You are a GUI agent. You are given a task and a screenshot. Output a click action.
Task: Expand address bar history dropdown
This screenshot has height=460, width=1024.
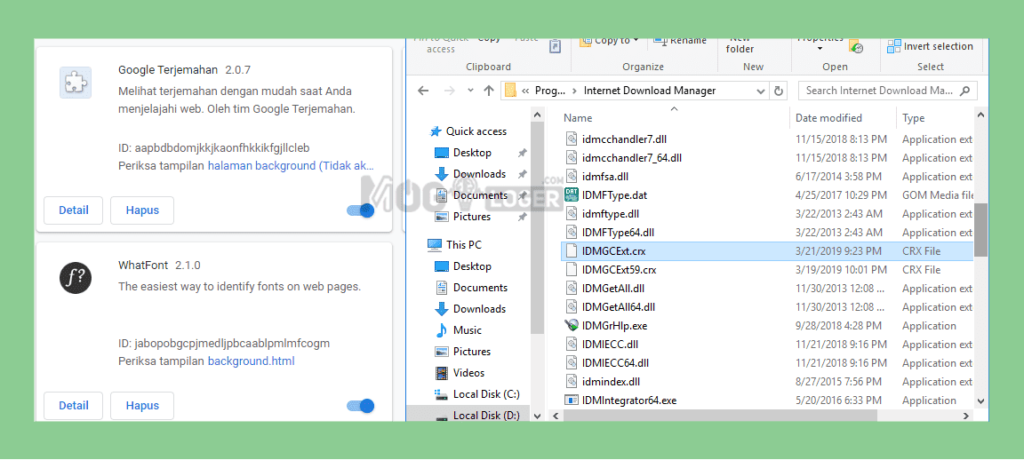pyautogui.click(x=760, y=91)
